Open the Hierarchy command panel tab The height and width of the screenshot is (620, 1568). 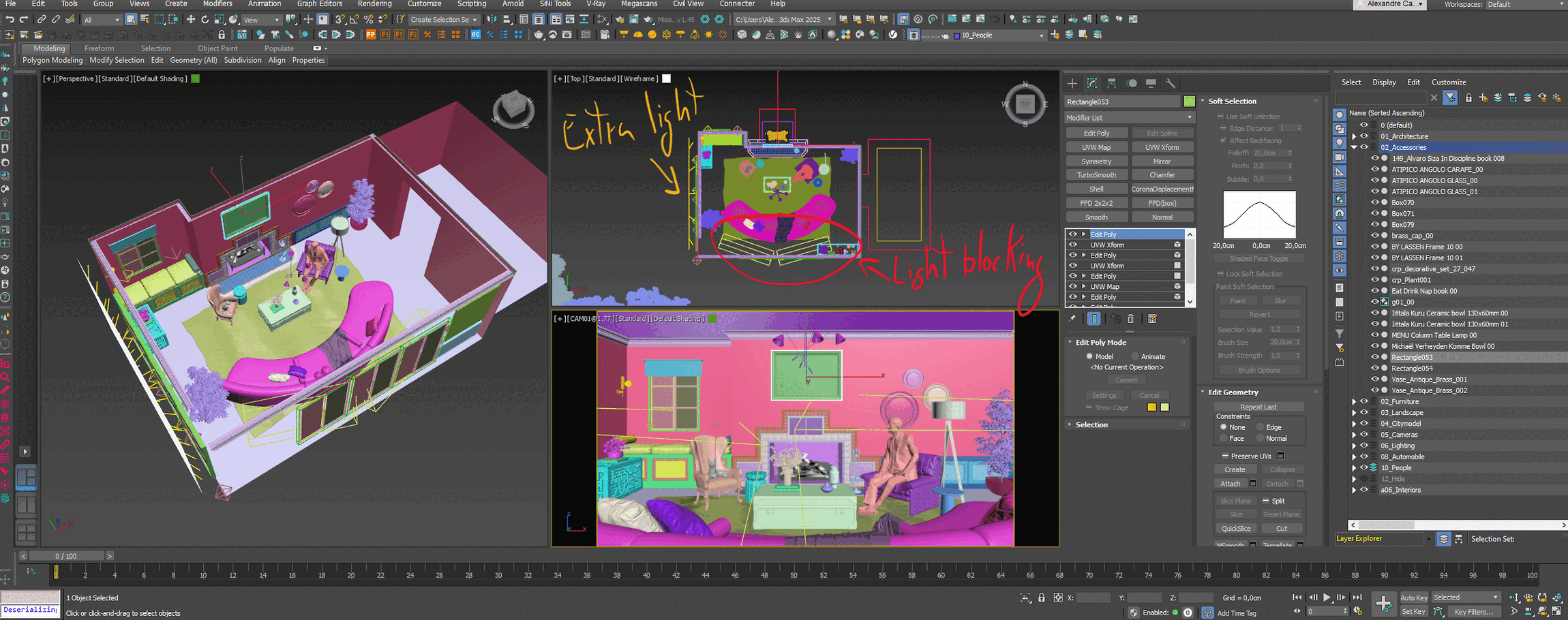(x=1112, y=83)
